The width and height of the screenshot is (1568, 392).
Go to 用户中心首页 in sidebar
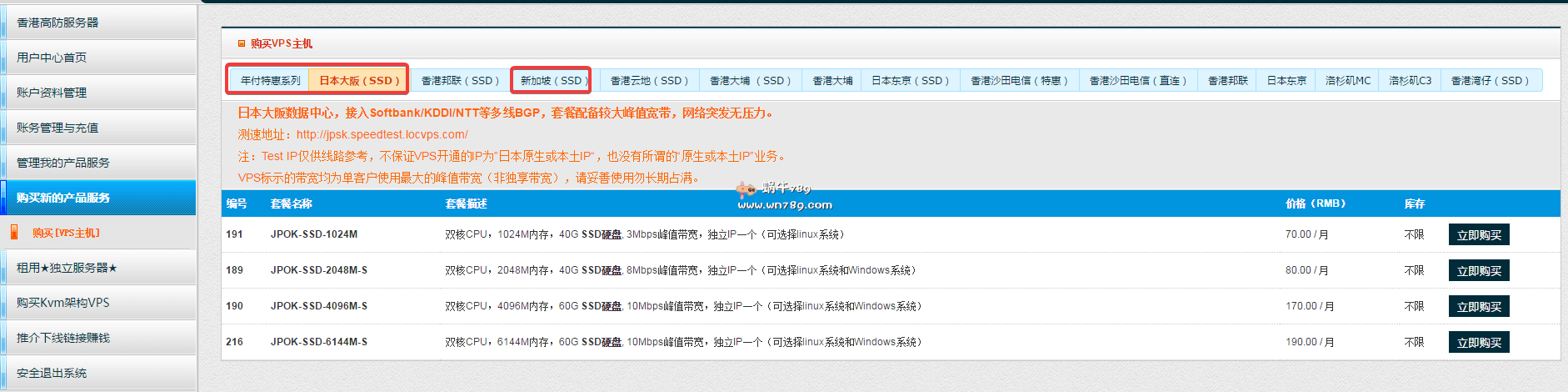pos(52,58)
